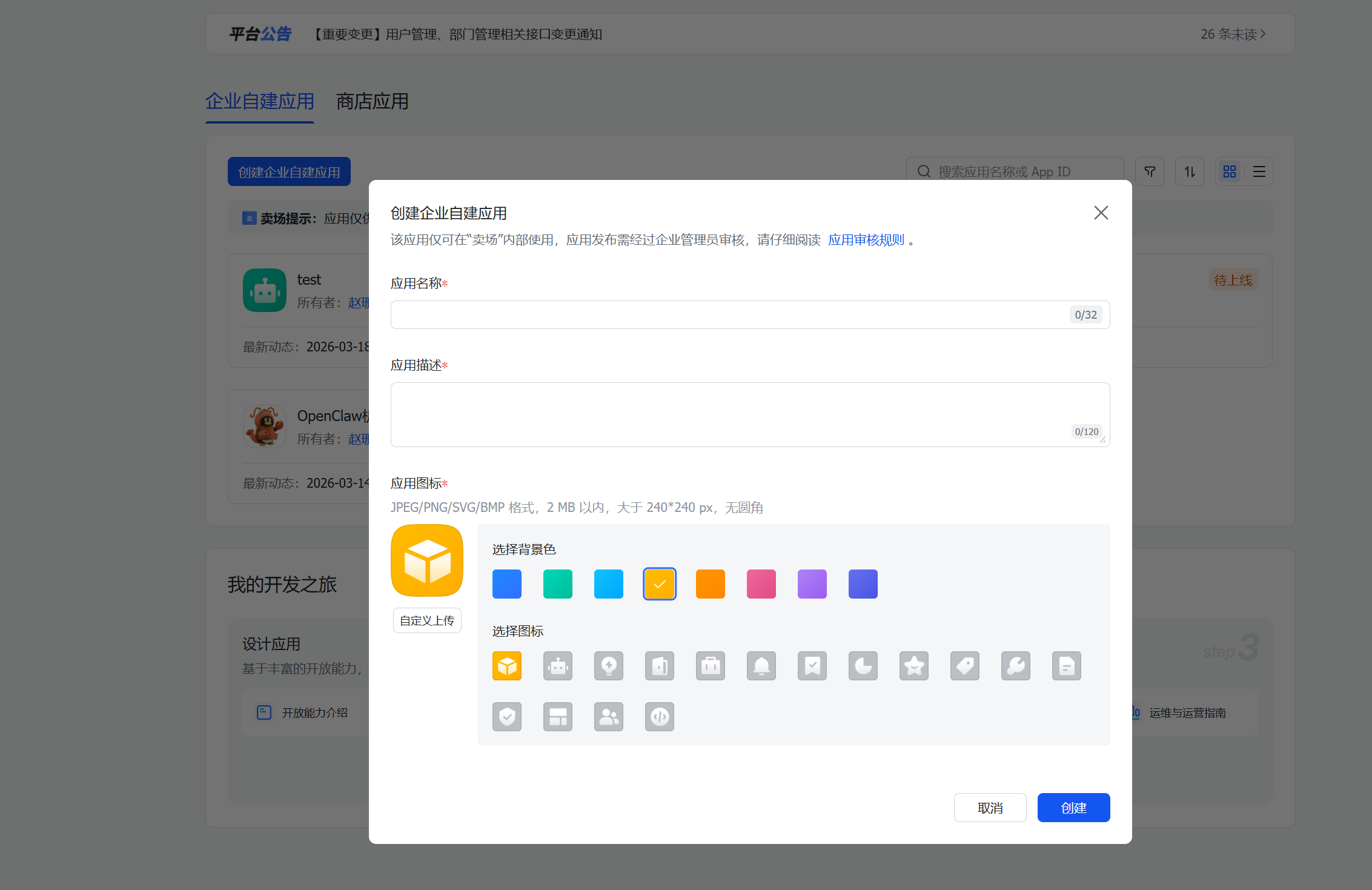Pick the people group icon option
This screenshot has height=890, width=1372.
608,717
